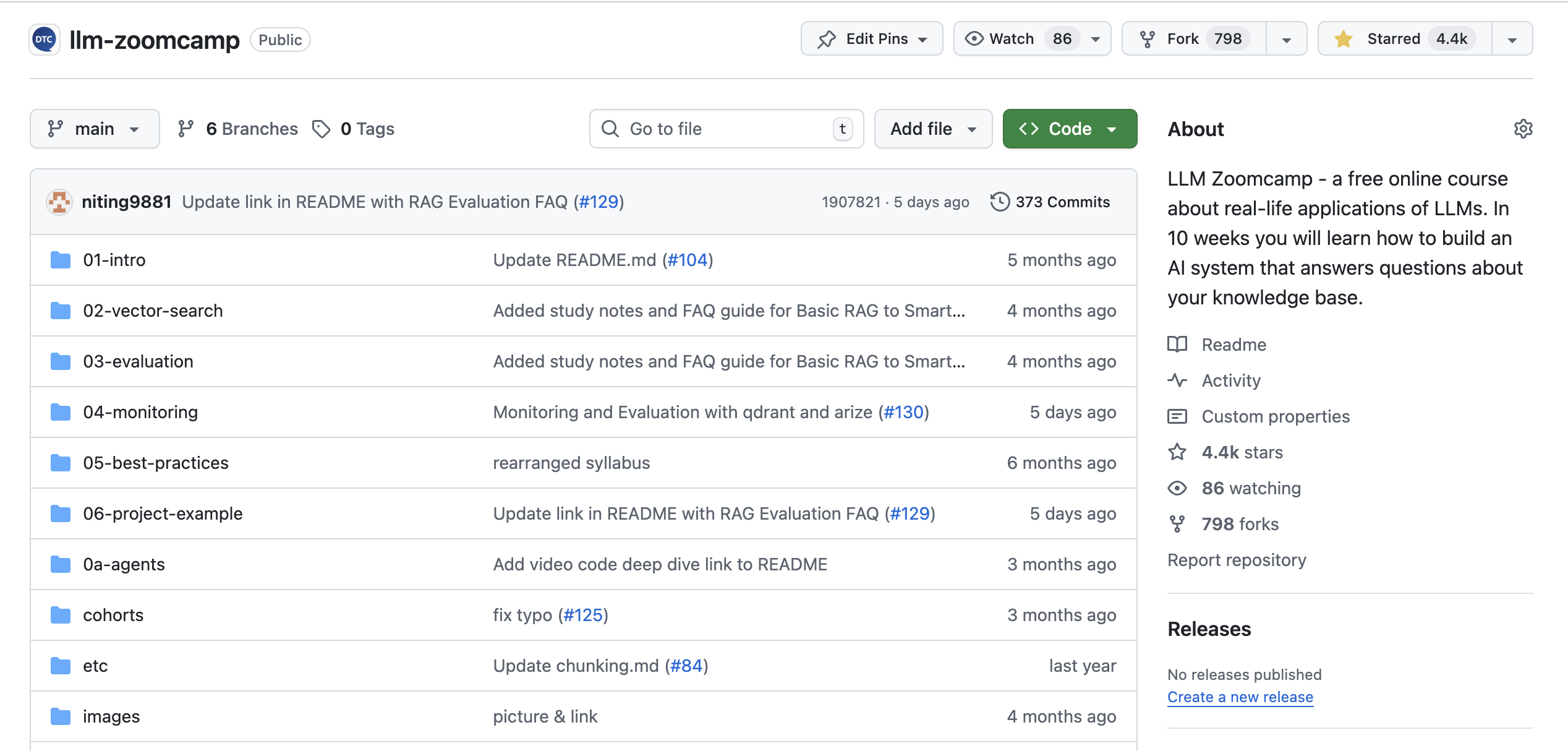
Task: Click the tag icon next to Tags
Action: click(x=322, y=128)
